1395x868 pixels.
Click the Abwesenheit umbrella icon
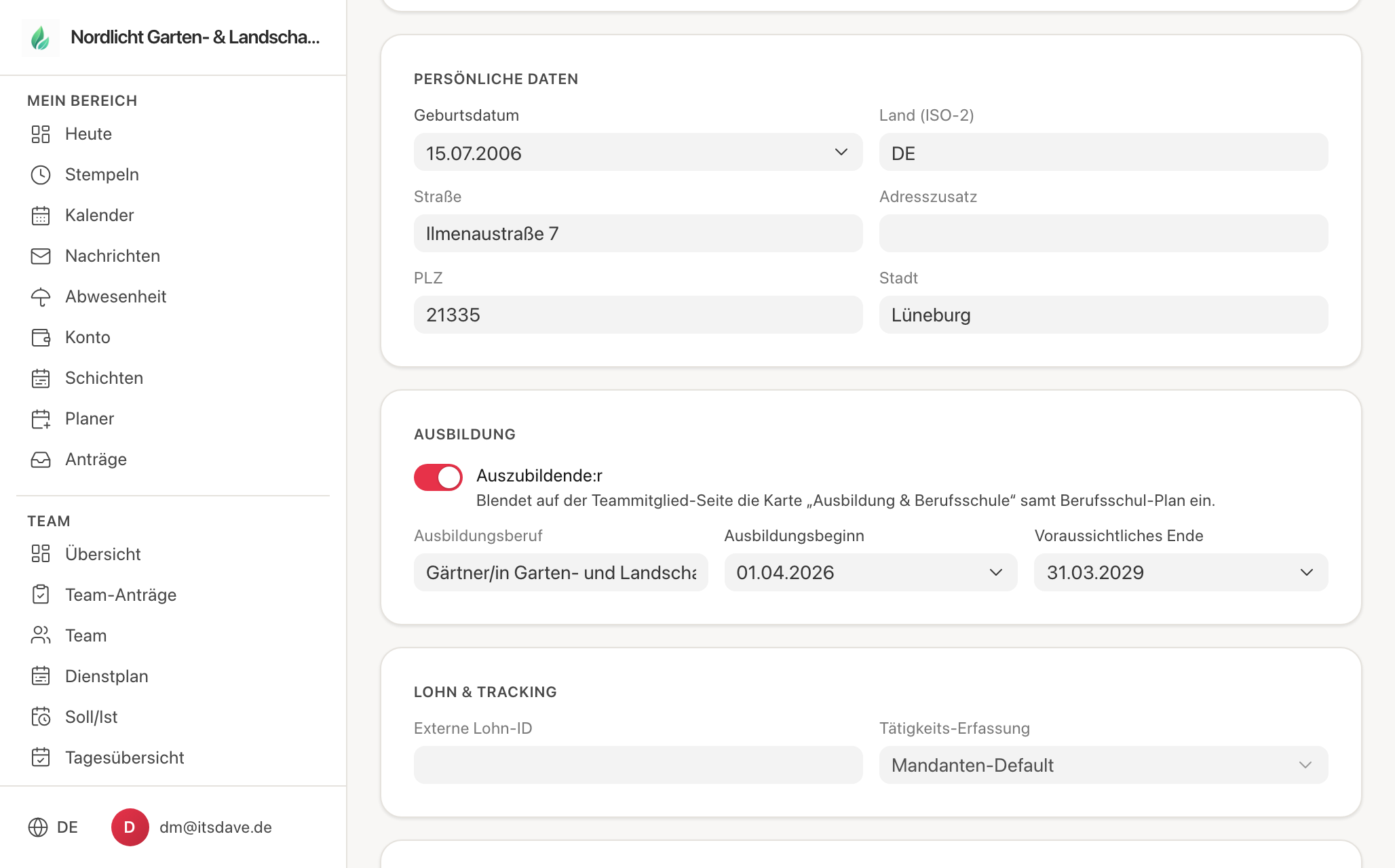tap(41, 297)
